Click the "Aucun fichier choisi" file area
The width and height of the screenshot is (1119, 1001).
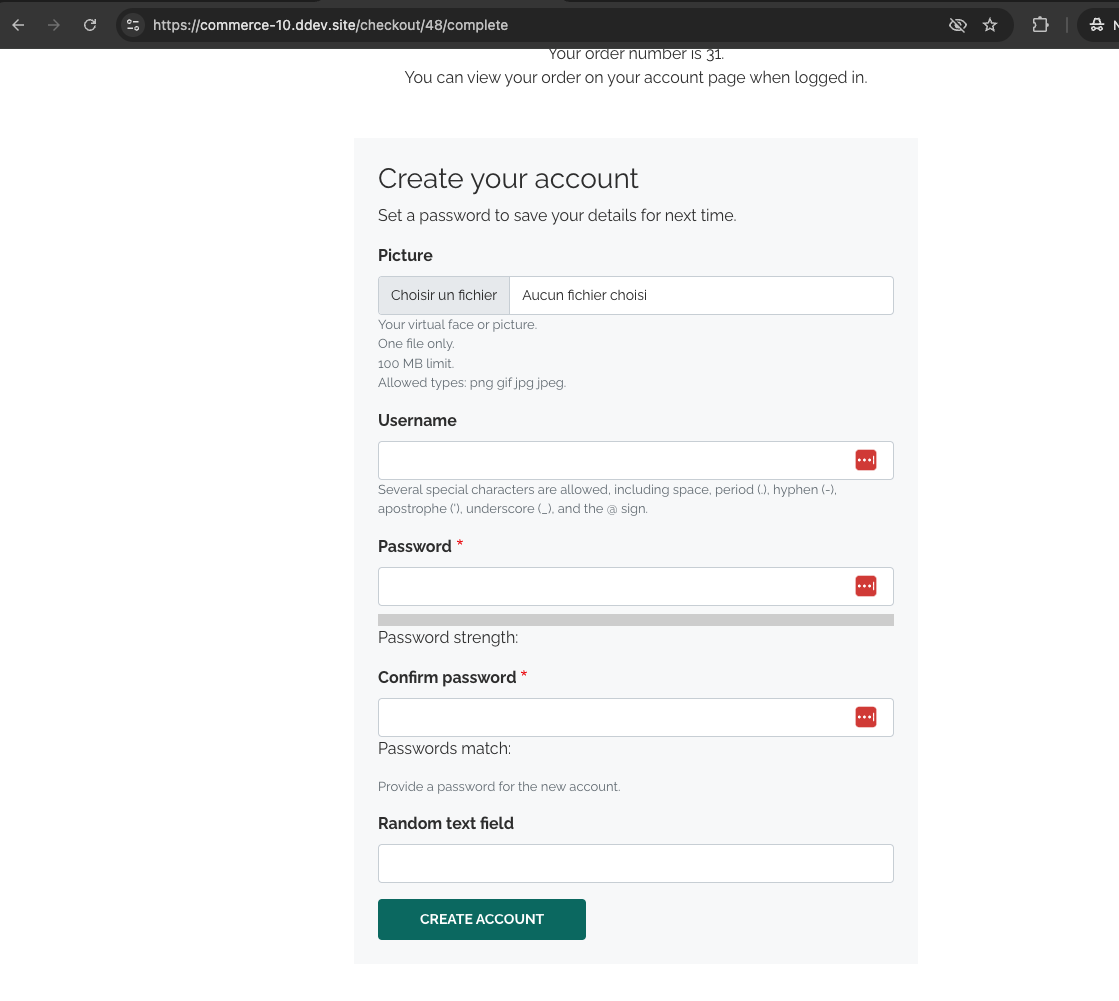point(700,295)
